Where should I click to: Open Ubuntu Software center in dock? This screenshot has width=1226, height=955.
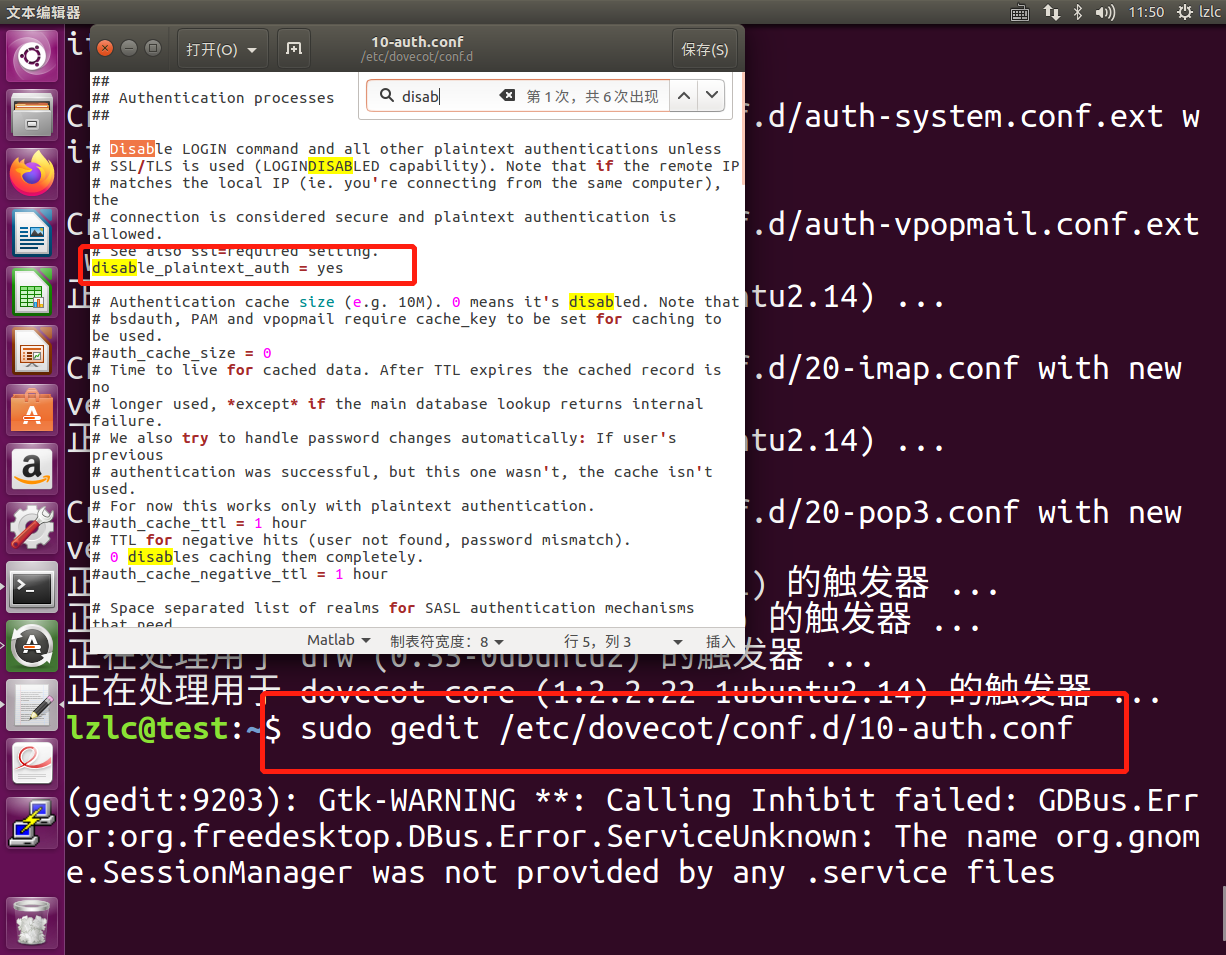click(x=32, y=411)
